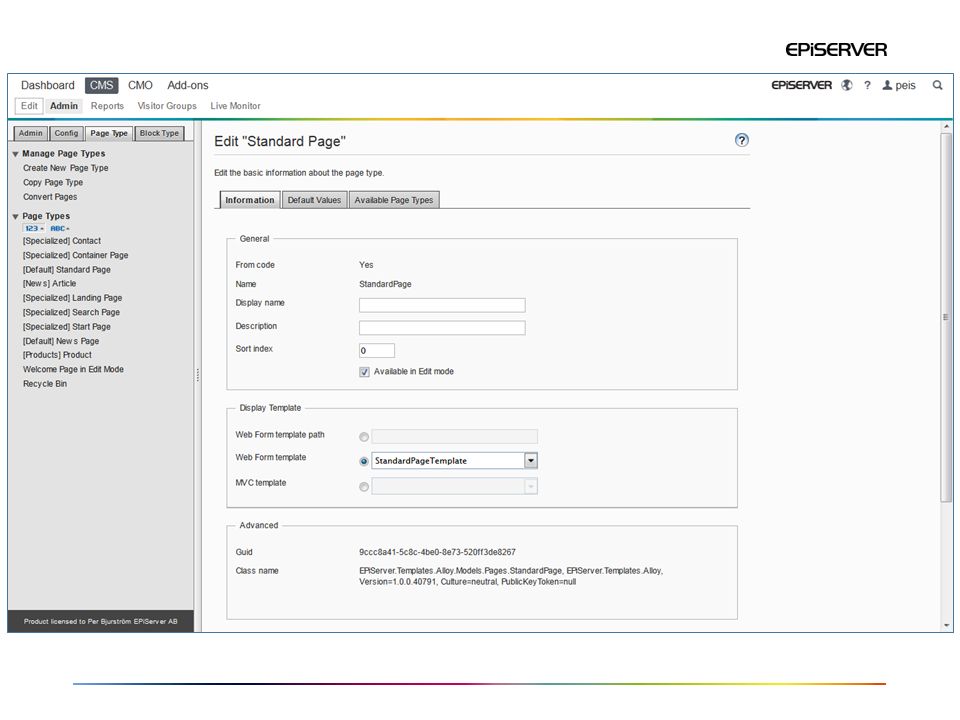Click Create New Page Type

click(66, 168)
